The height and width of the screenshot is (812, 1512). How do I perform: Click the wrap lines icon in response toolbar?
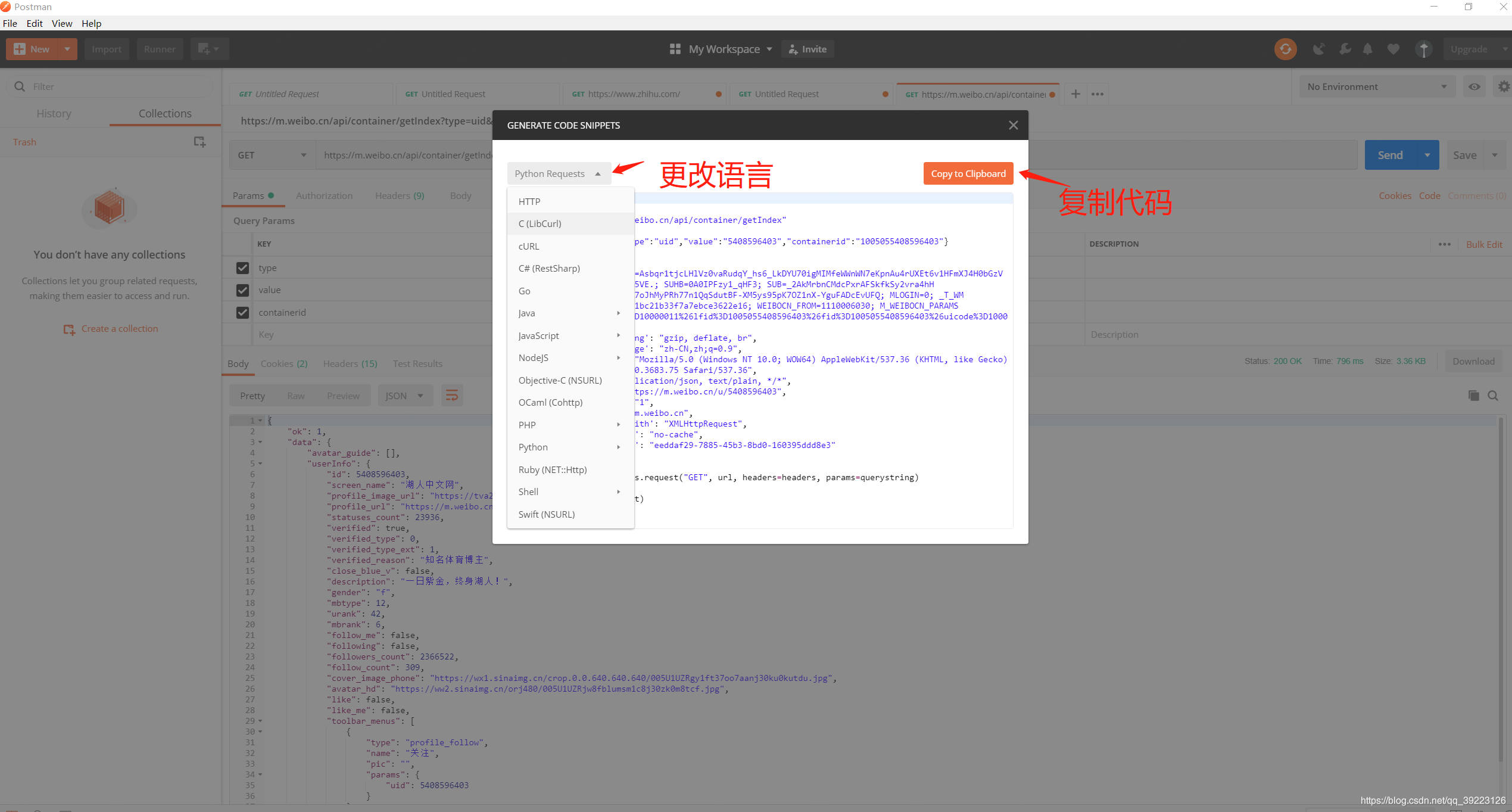tap(452, 396)
